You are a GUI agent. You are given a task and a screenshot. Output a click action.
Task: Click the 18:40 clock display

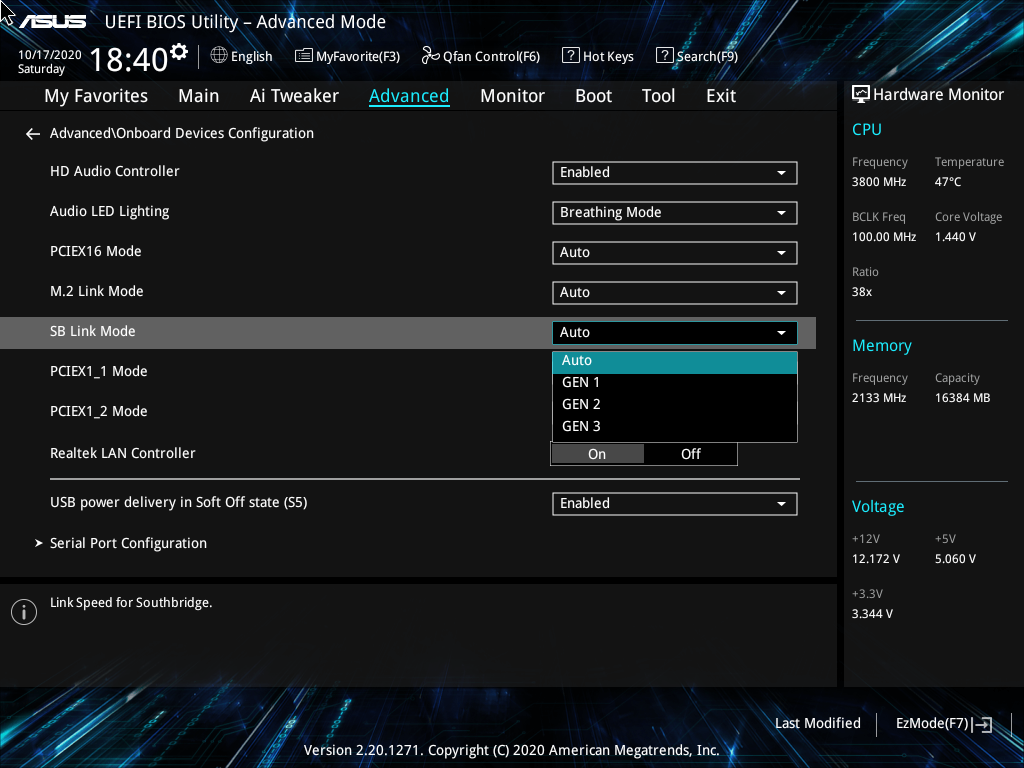129,59
